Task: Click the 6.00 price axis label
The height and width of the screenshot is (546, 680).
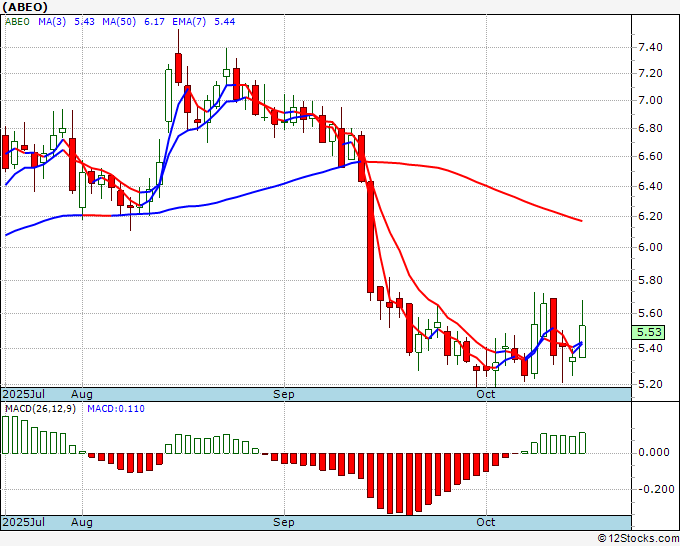Action: 650,247
